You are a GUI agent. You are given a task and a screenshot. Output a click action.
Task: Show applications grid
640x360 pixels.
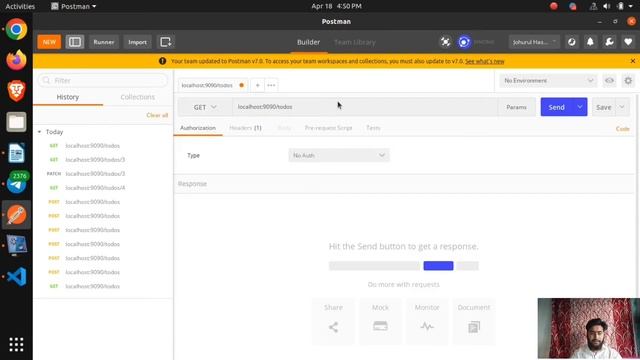16,345
